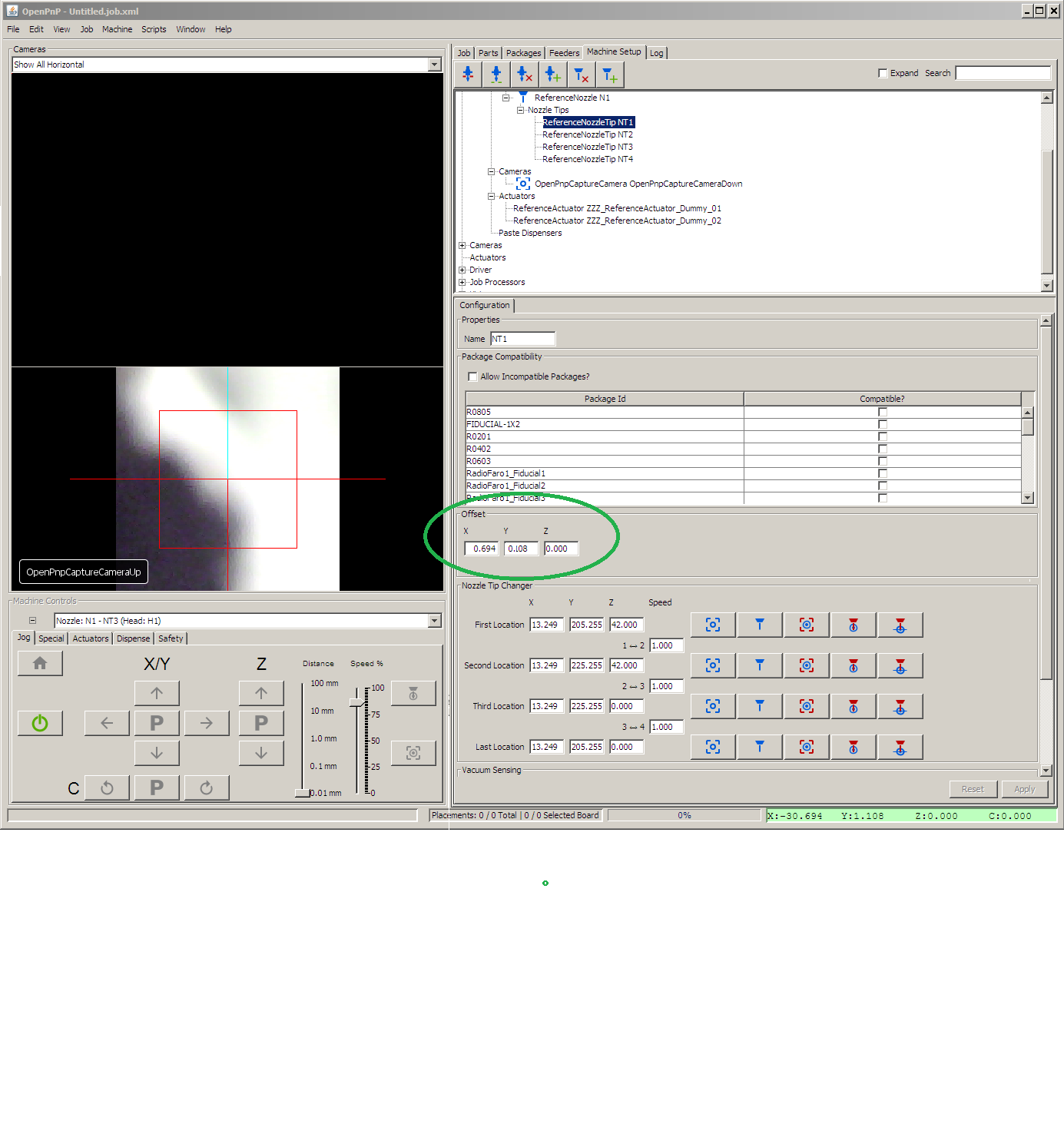Collapse the Machine Controls panel

[x=32, y=620]
